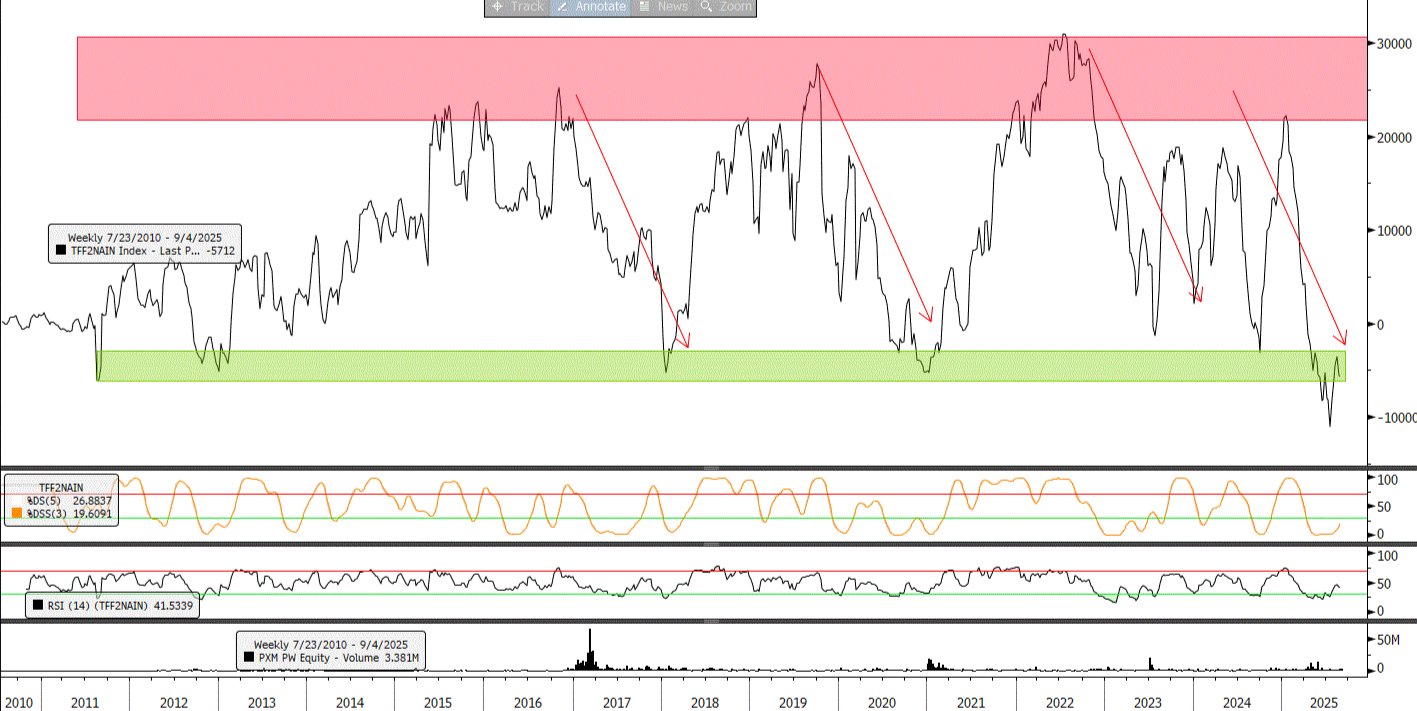Click the RSI (14) black legend square

(38, 605)
